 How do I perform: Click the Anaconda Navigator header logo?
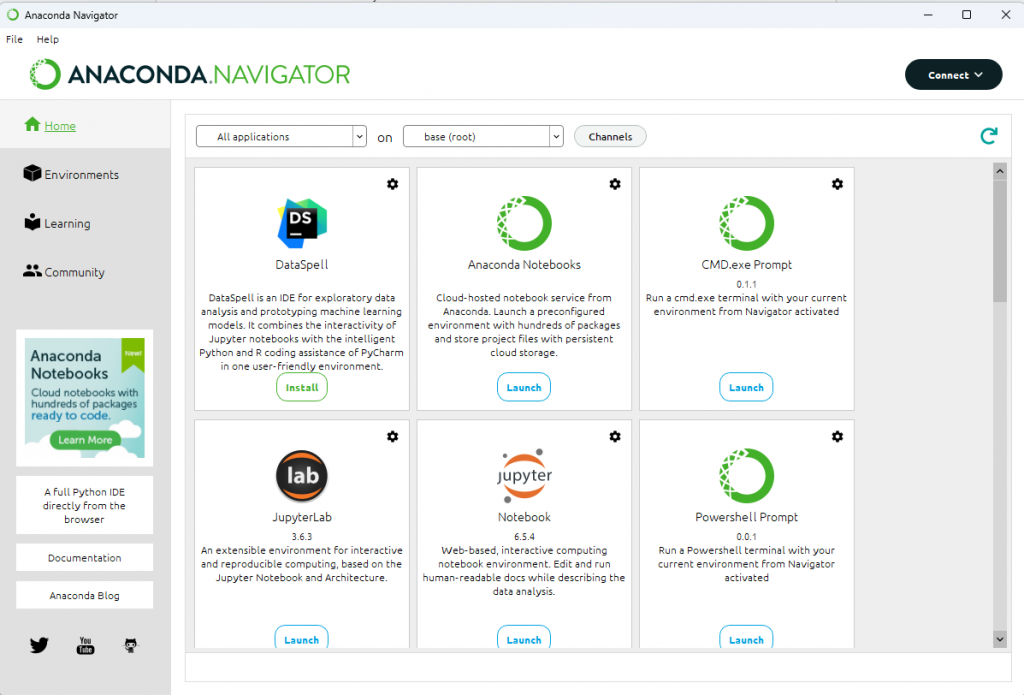click(189, 74)
